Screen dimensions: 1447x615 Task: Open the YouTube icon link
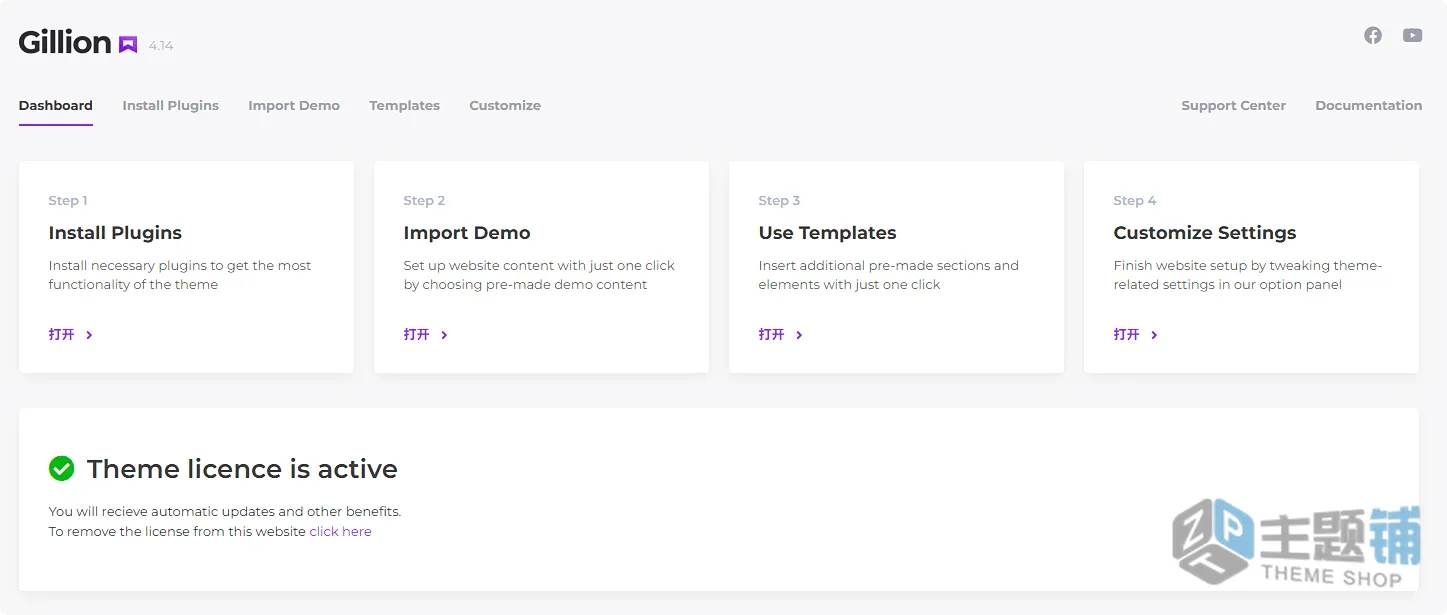(1412, 35)
